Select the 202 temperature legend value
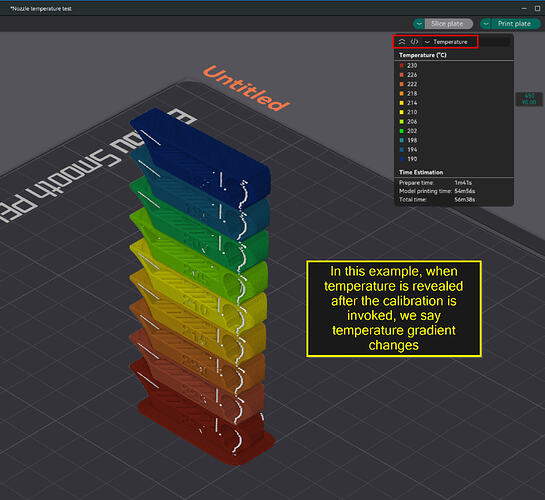The image size is (545, 500). [412, 131]
